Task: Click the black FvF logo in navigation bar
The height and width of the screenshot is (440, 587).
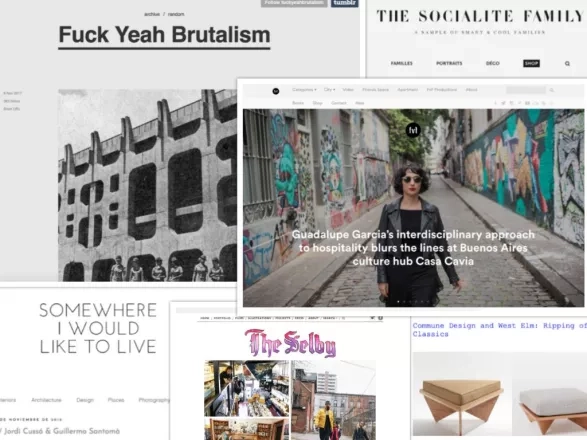Action: (276, 91)
